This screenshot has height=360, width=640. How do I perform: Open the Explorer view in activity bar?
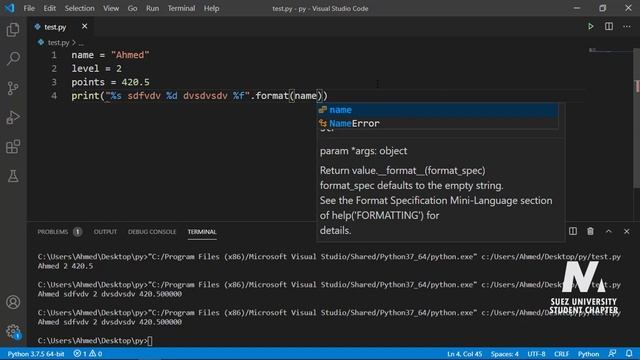click(13, 30)
